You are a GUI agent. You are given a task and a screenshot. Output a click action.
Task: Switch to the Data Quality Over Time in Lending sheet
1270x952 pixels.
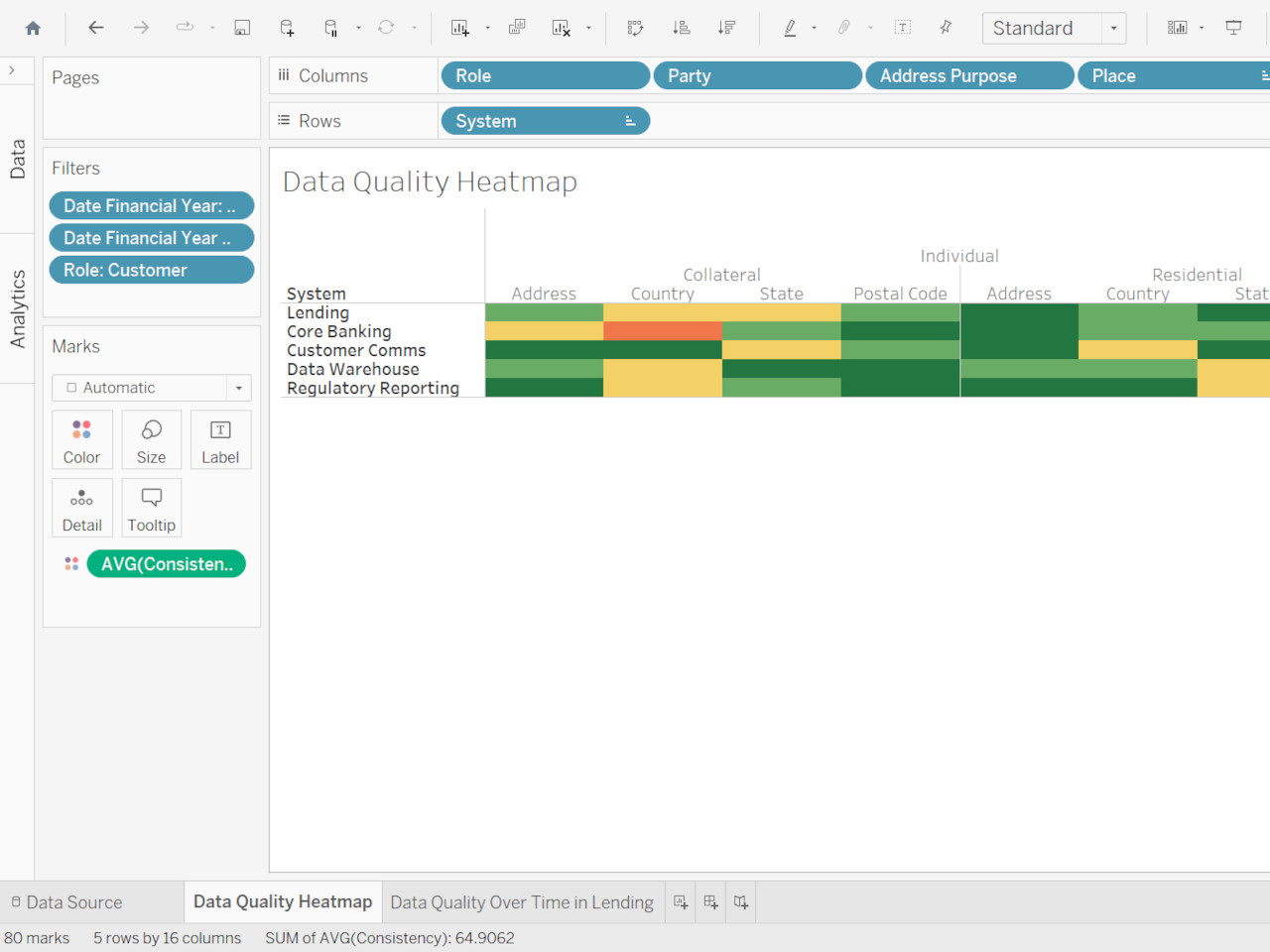click(x=522, y=902)
